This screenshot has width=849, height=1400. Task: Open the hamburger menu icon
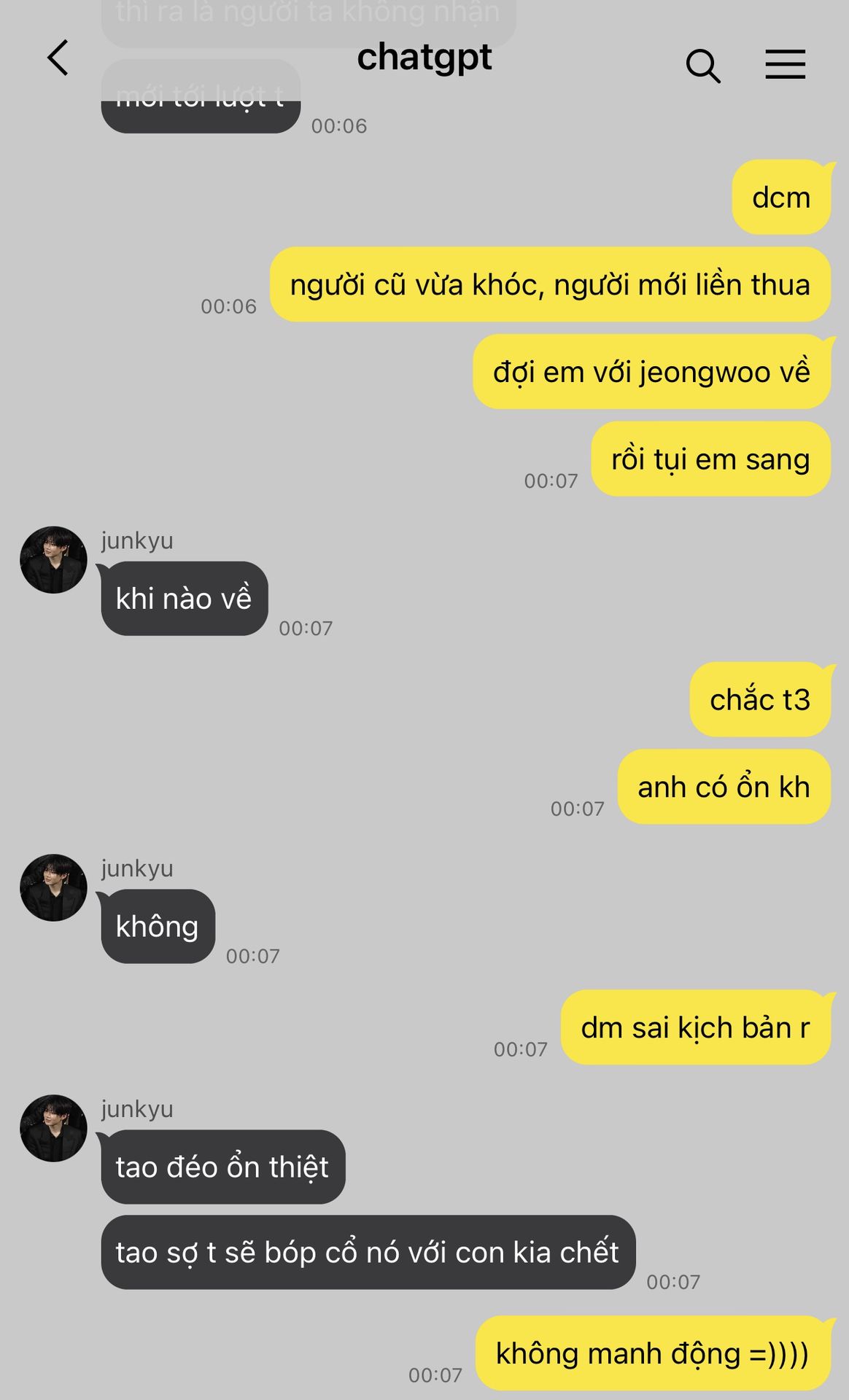tap(786, 64)
